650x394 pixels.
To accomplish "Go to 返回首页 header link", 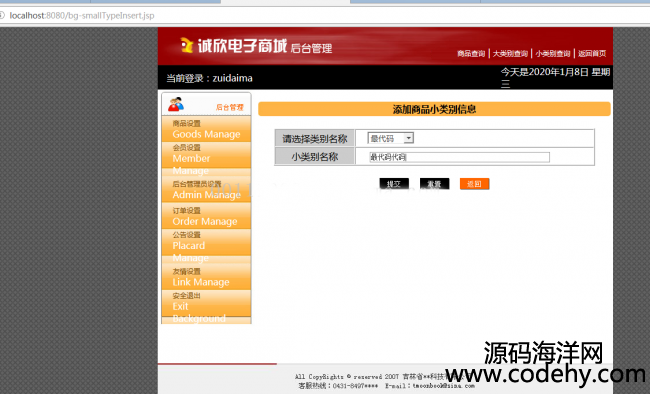I will coord(592,54).
